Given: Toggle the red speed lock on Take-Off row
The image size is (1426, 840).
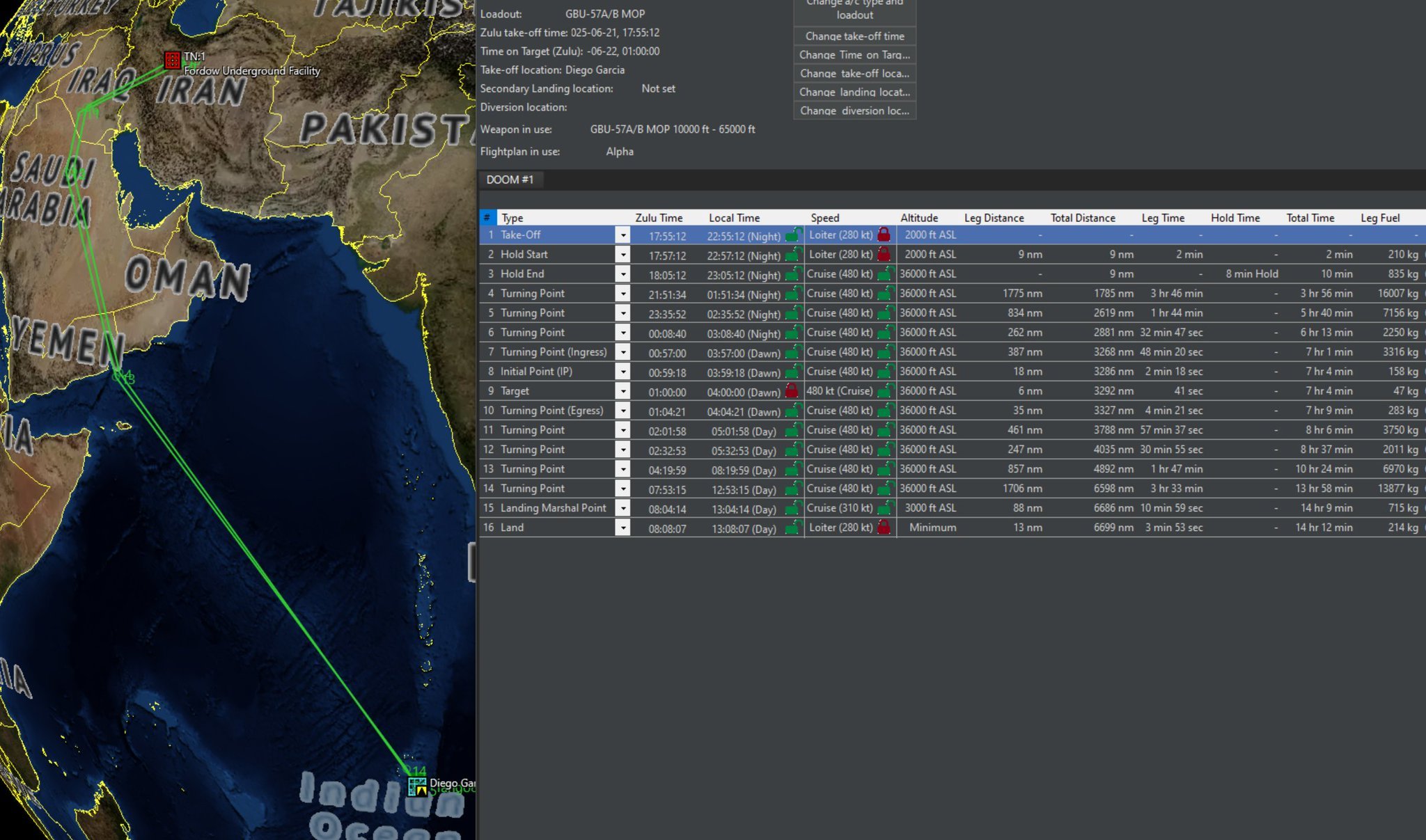Looking at the screenshot, I should point(884,235).
